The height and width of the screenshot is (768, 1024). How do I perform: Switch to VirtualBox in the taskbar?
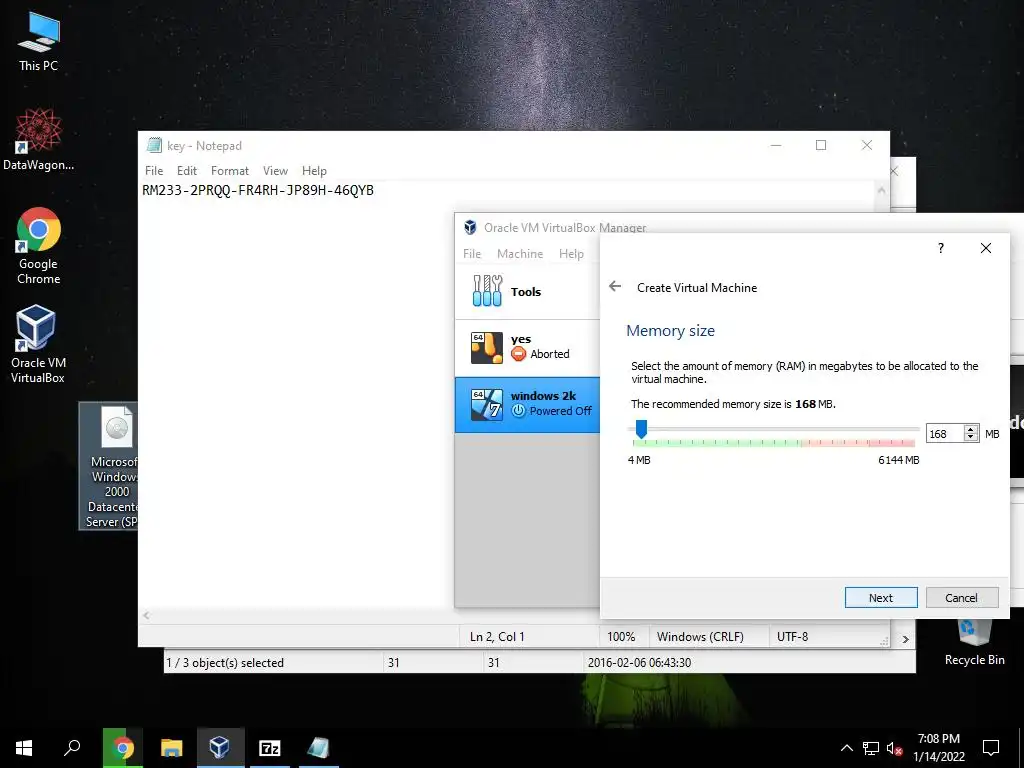click(220, 748)
